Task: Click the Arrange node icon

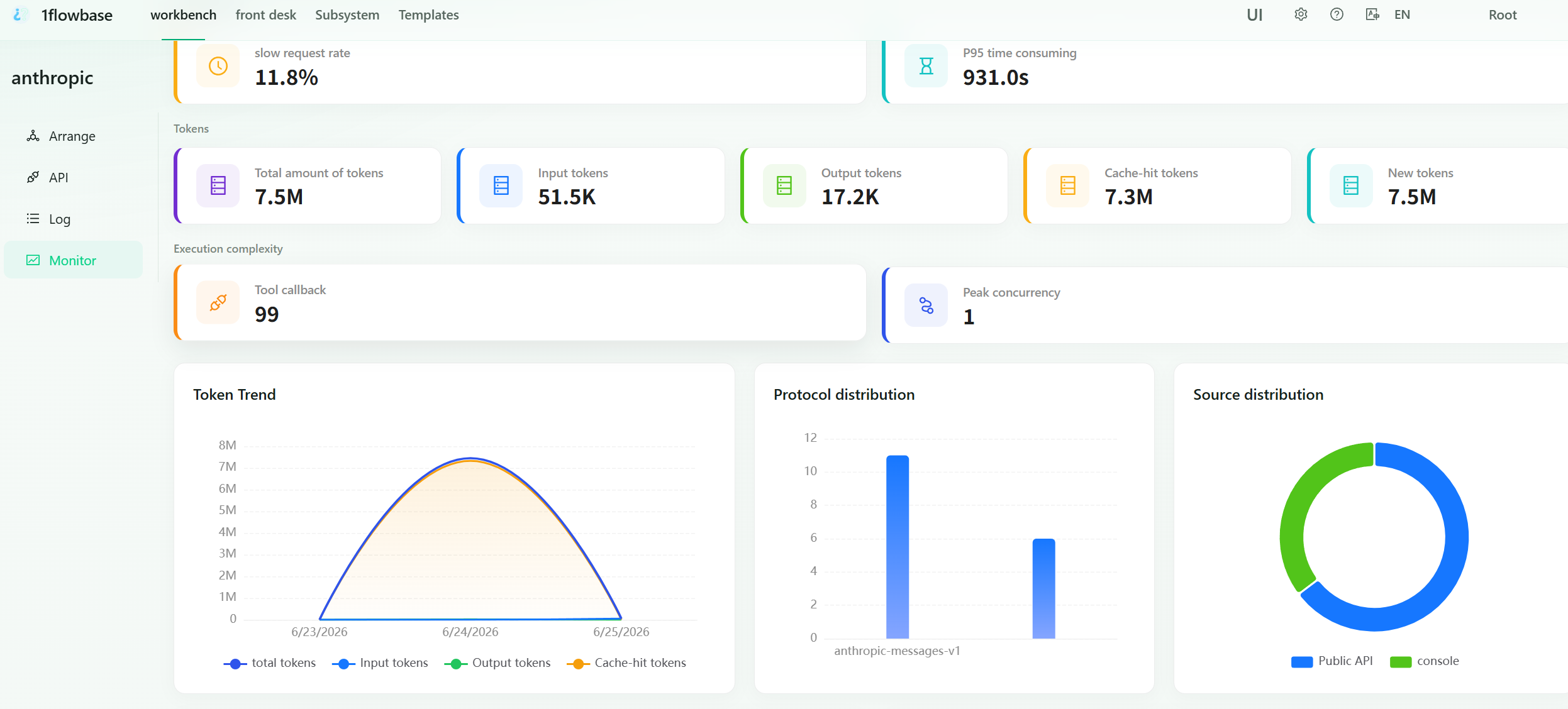Action: point(33,136)
